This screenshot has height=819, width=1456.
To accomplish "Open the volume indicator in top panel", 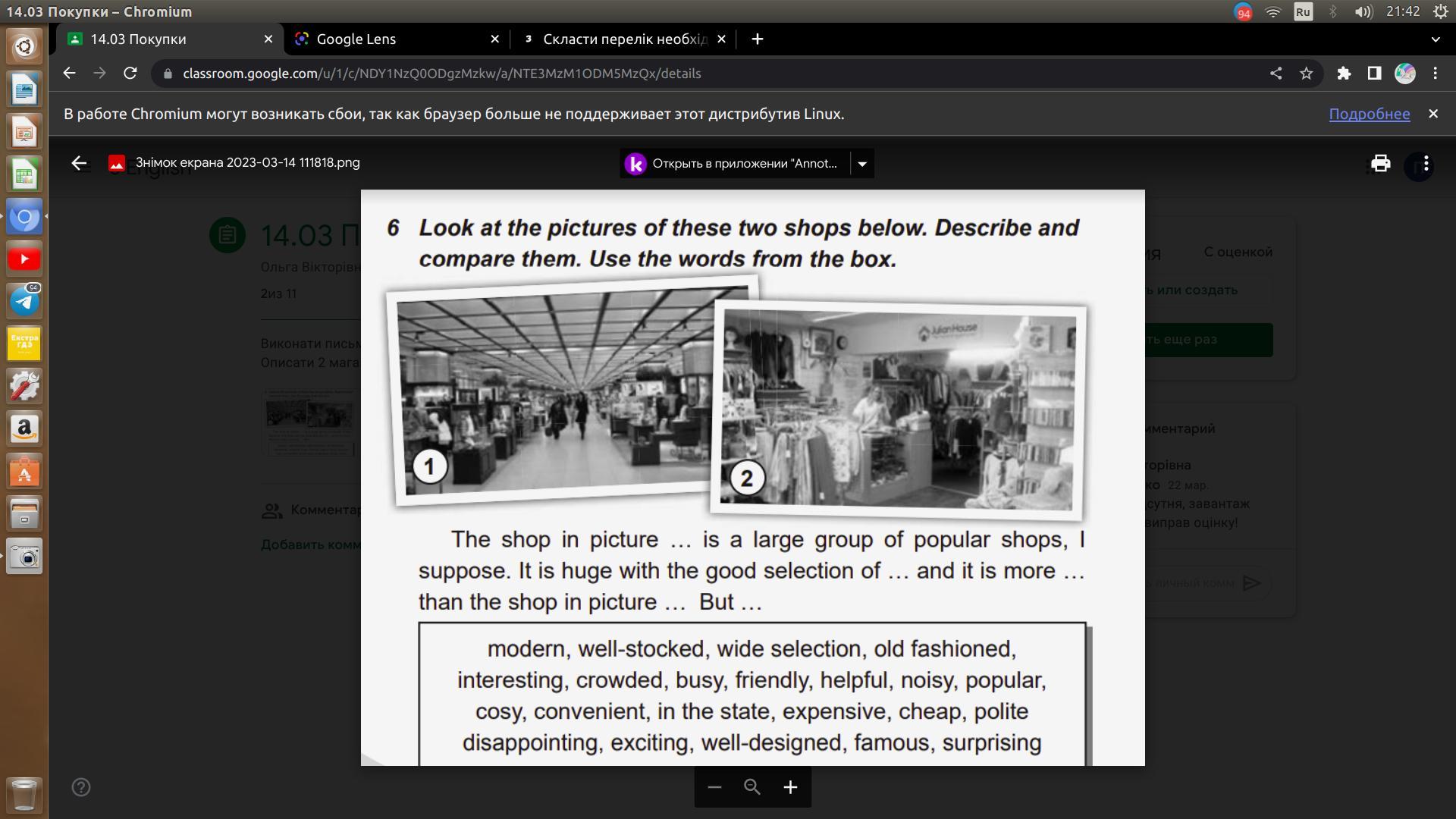I will (1363, 11).
